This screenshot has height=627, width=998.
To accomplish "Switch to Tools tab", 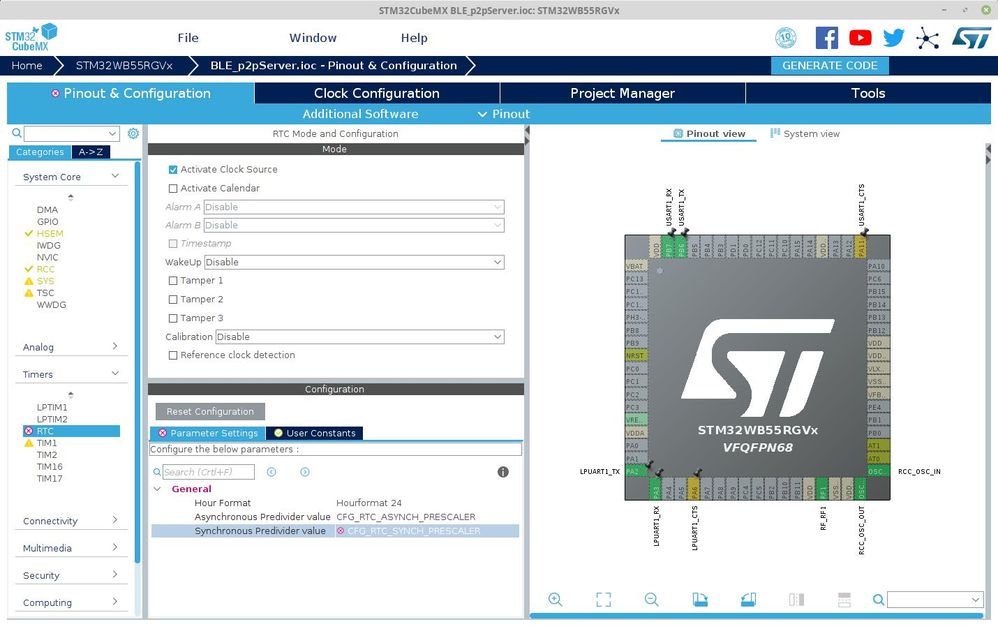I will (x=868, y=93).
